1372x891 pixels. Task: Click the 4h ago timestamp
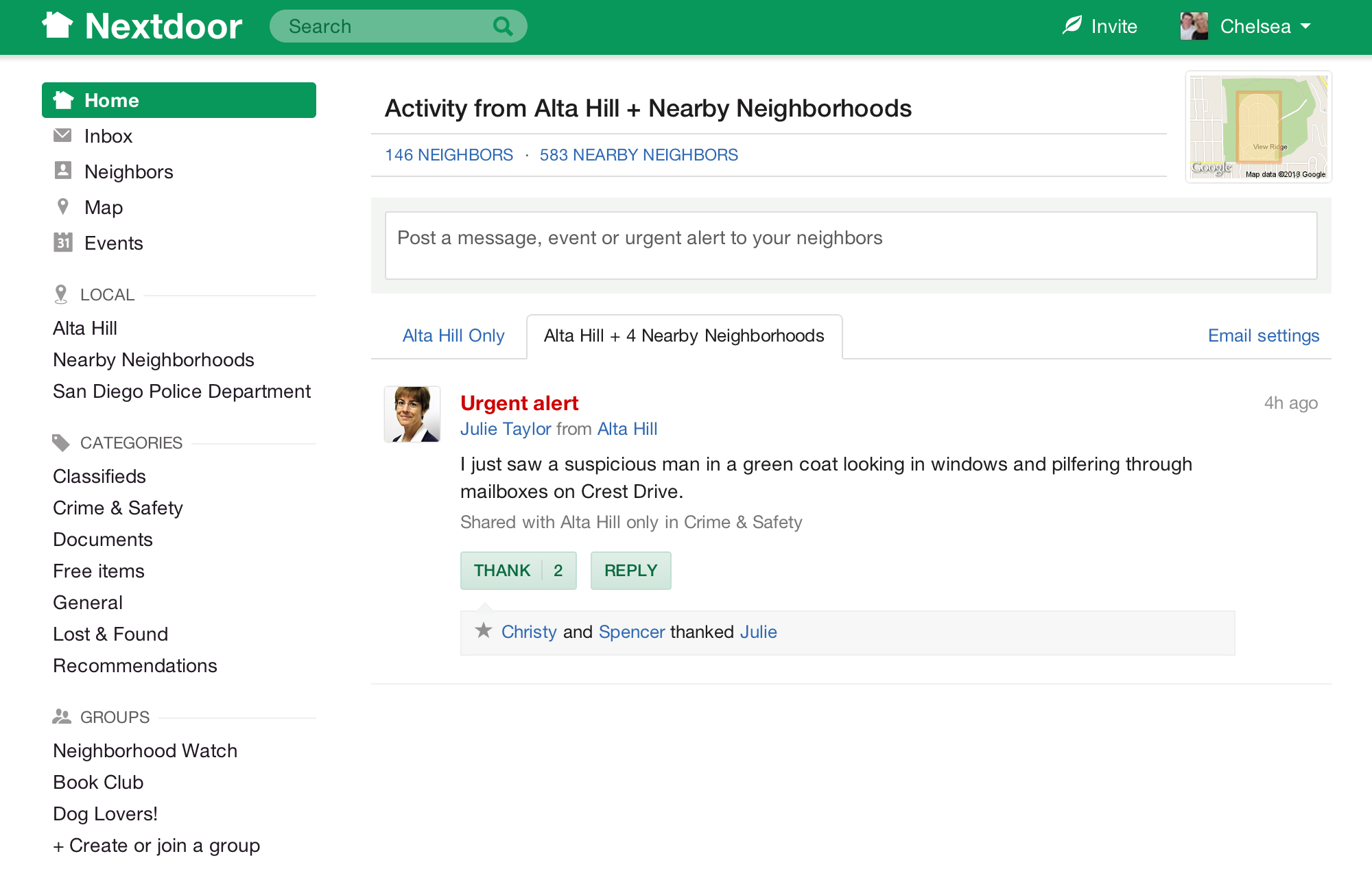[x=1291, y=403]
